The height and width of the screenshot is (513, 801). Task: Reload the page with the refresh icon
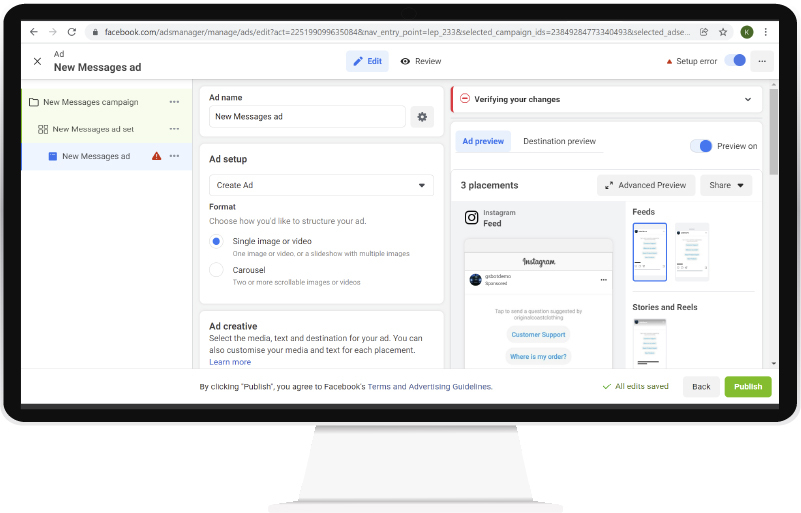(x=72, y=32)
